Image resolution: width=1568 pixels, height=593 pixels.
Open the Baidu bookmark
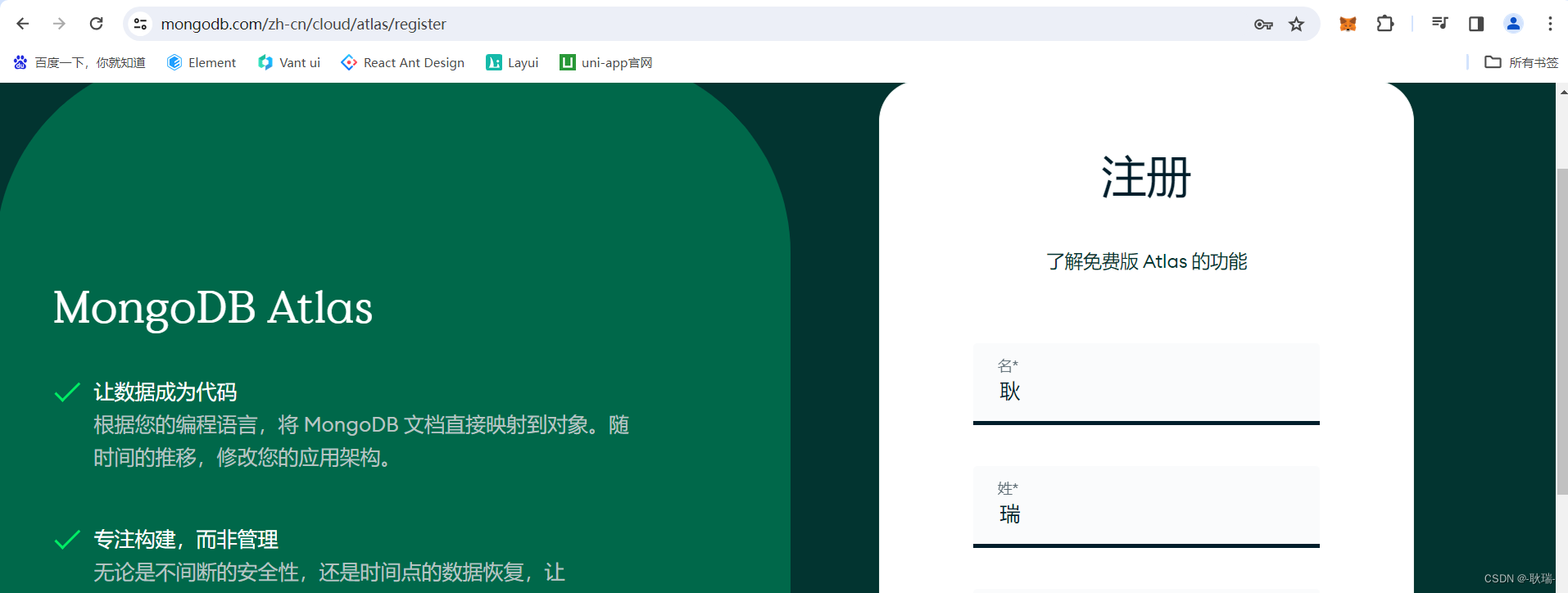click(x=79, y=62)
